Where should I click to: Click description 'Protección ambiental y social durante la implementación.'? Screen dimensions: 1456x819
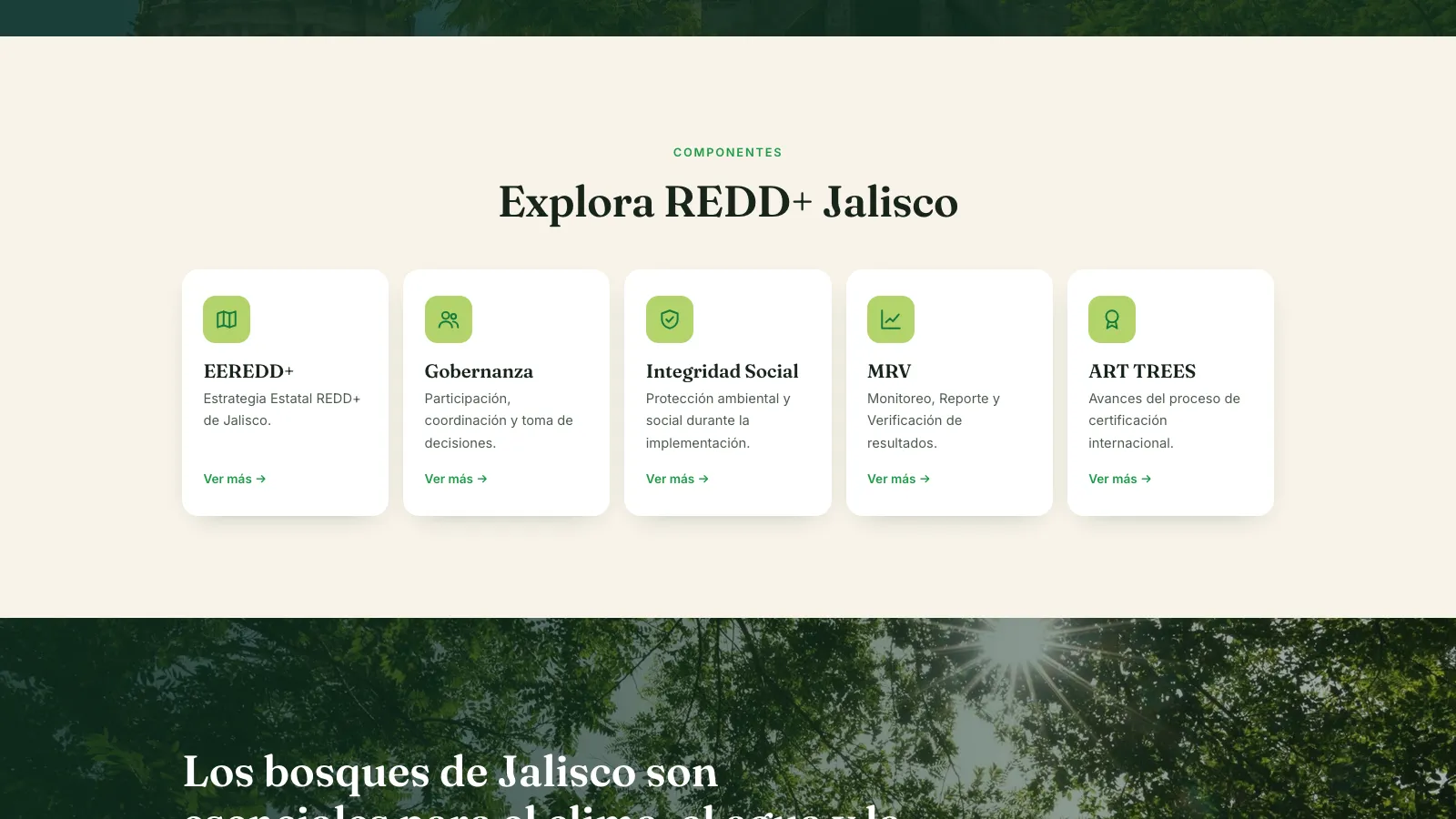pos(718,420)
